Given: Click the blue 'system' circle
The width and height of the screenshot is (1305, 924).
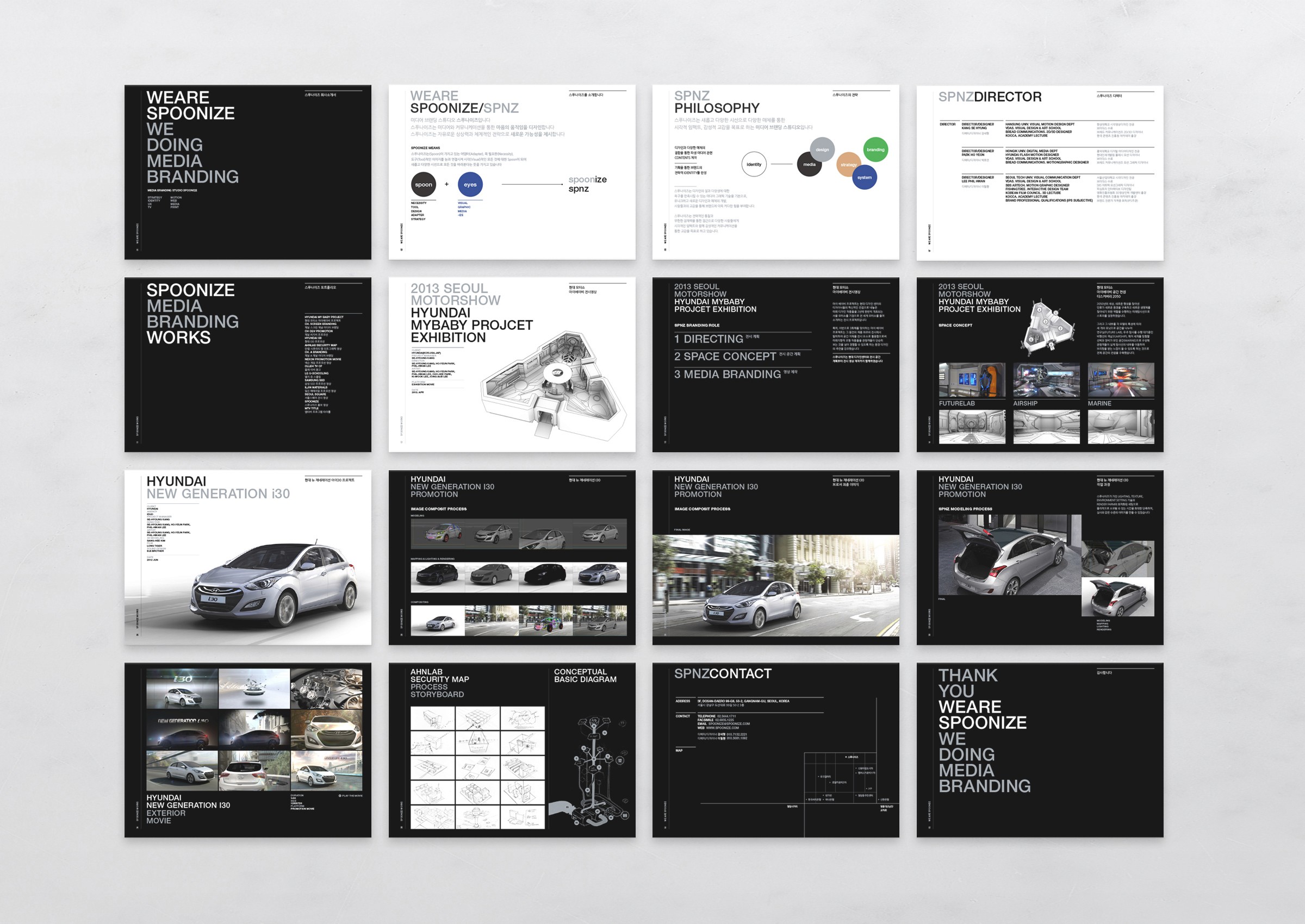Looking at the screenshot, I should pyautogui.click(x=865, y=178).
